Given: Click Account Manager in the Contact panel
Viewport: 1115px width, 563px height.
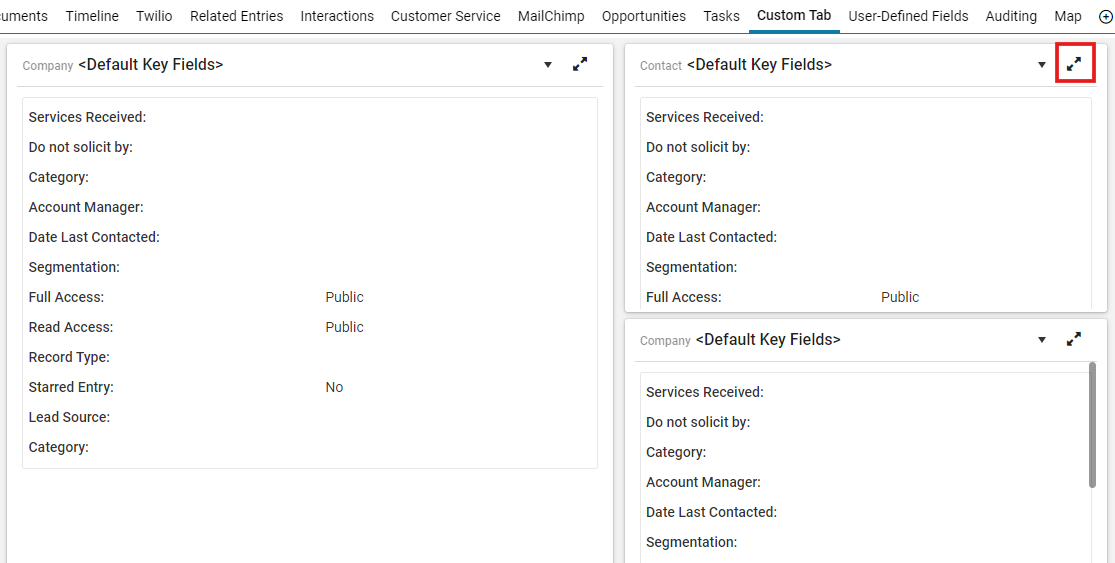Looking at the screenshot, I should 703,208.
